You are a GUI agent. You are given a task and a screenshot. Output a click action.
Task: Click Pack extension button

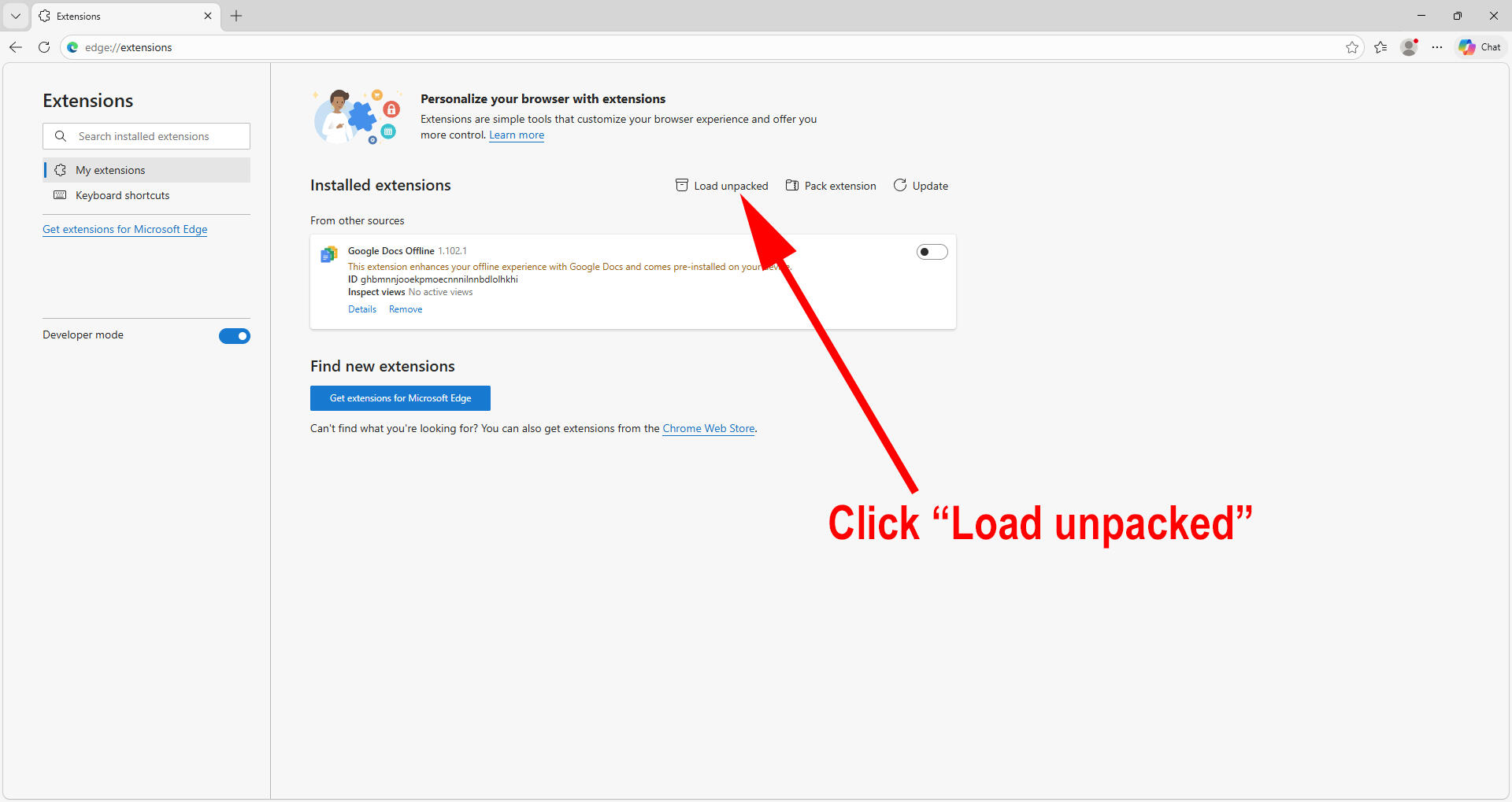coord(831,186)
